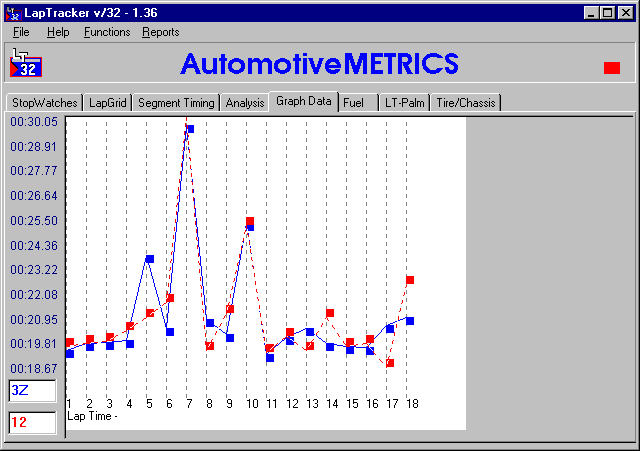
Task: Click the red data point at lap 17
Action: point(390,363)
